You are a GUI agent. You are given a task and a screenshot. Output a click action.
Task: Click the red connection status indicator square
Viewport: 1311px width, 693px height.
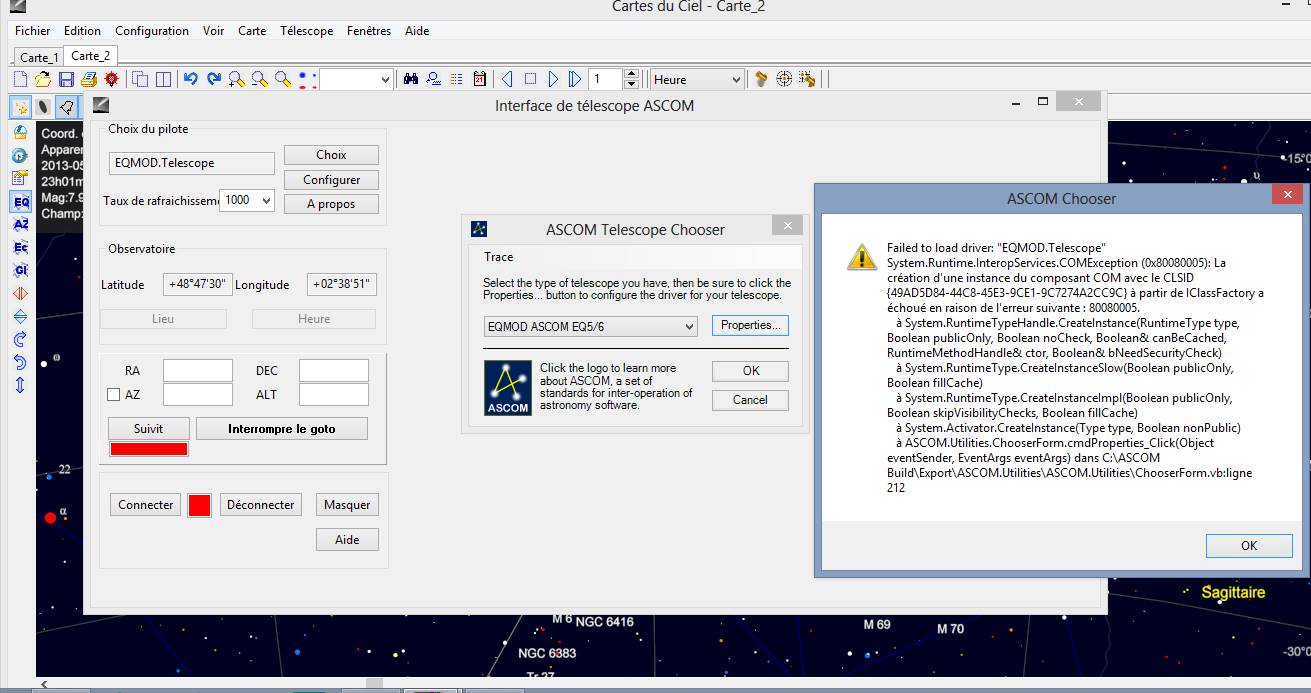point(198,504)
